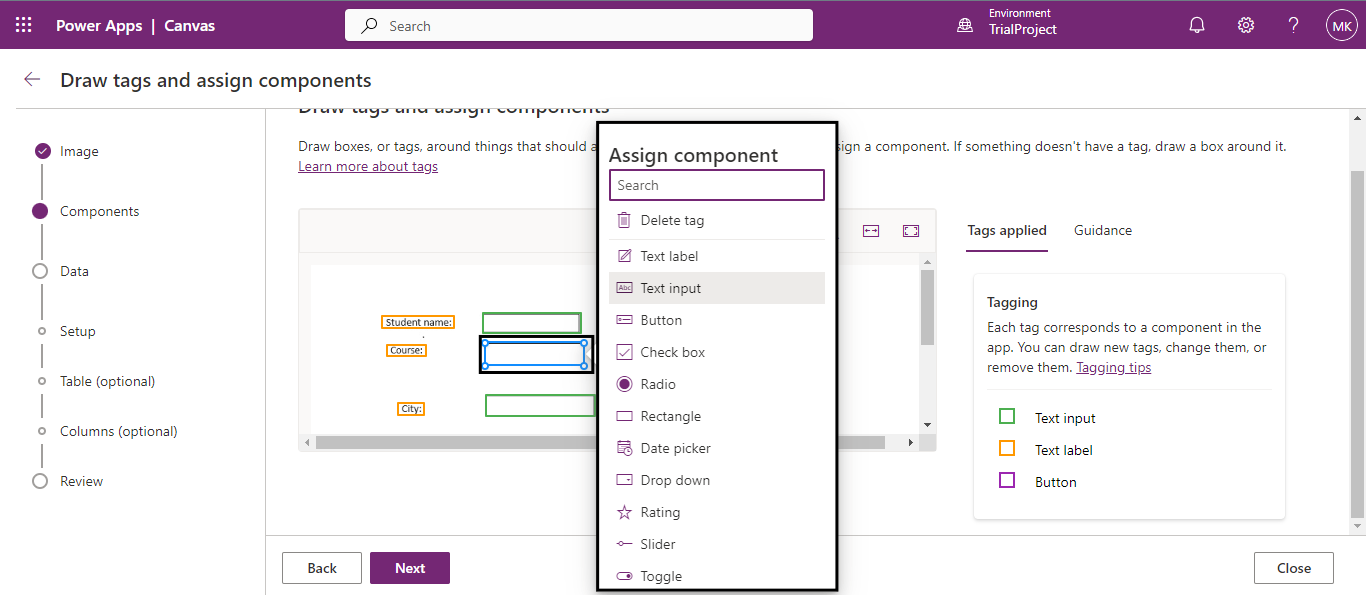The height and width of the screenshot is (595, 1366).
Task: Select Toggle component option
Action: point(661,576)
